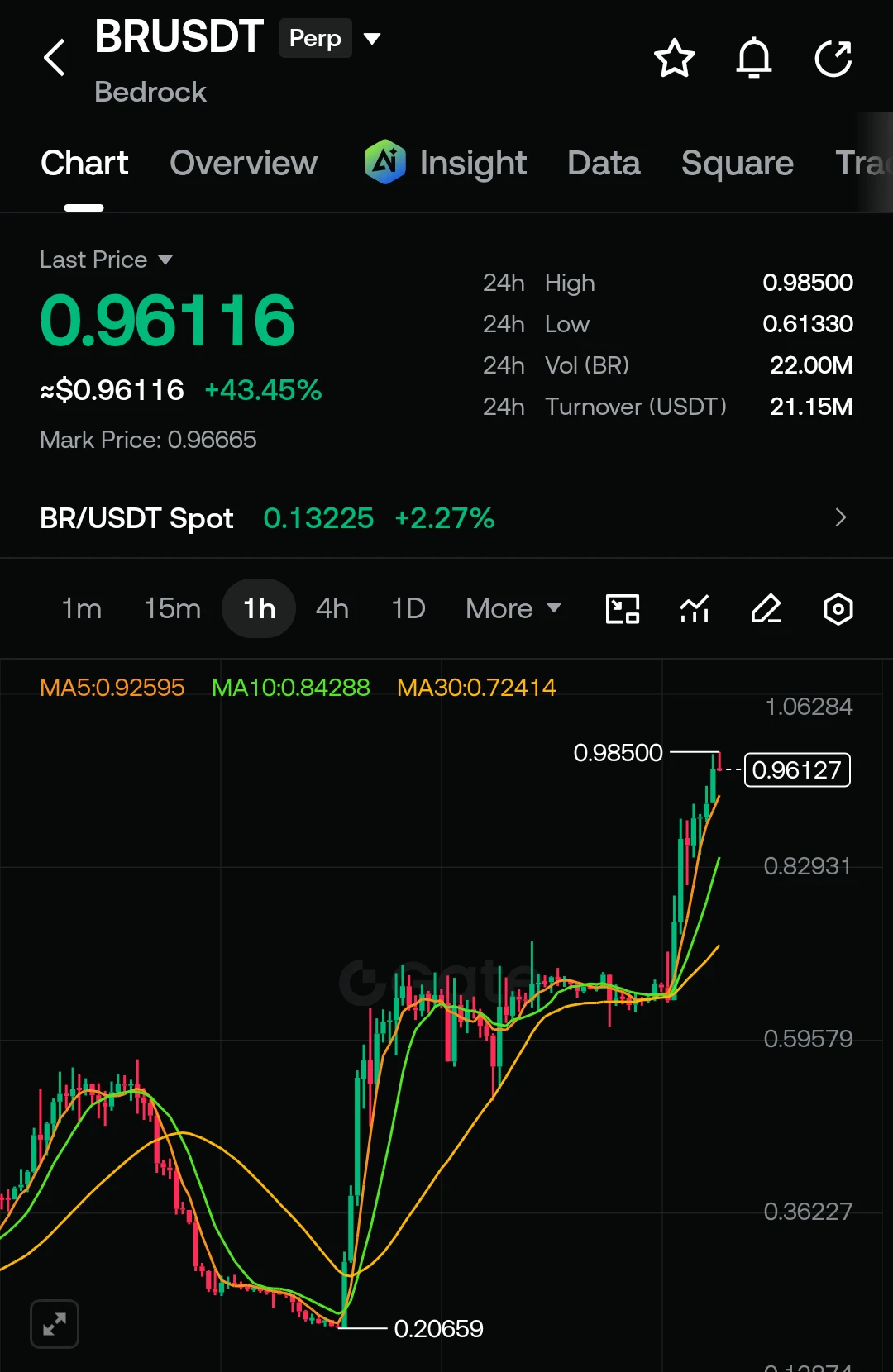893x1372 pixels.
Task: Tap the +43.45% change text
Action: (x=263, y=390)
